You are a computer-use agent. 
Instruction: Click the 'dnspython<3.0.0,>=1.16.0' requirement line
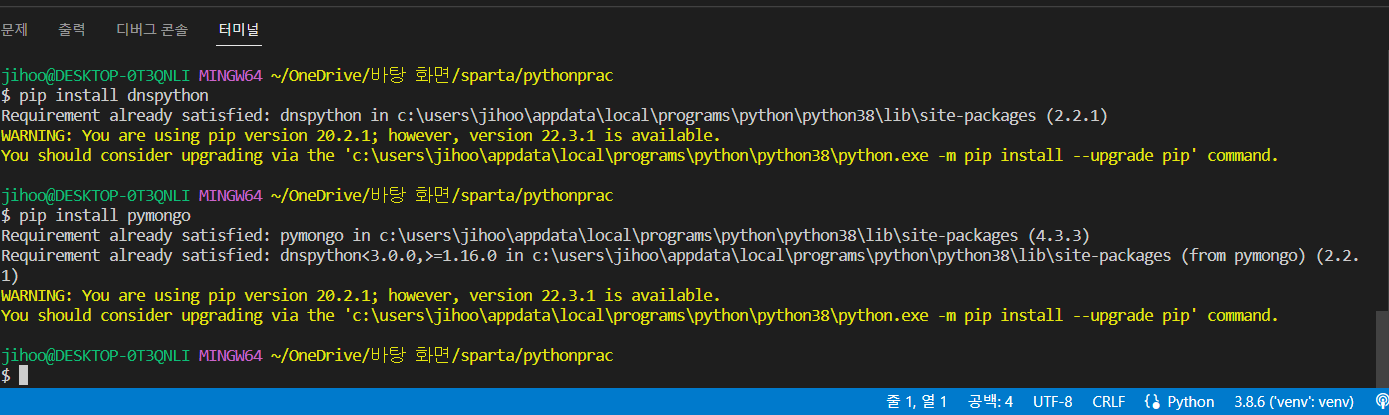click(680, 265)
